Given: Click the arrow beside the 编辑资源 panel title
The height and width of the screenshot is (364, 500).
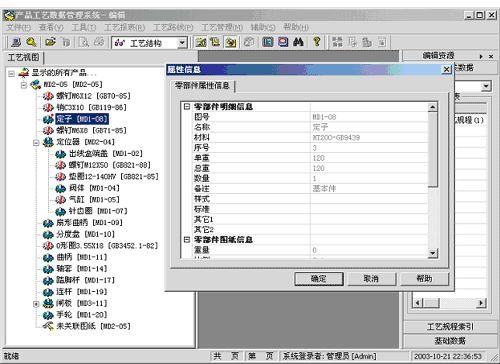Looking at the screenshot, I should [481, 57].
